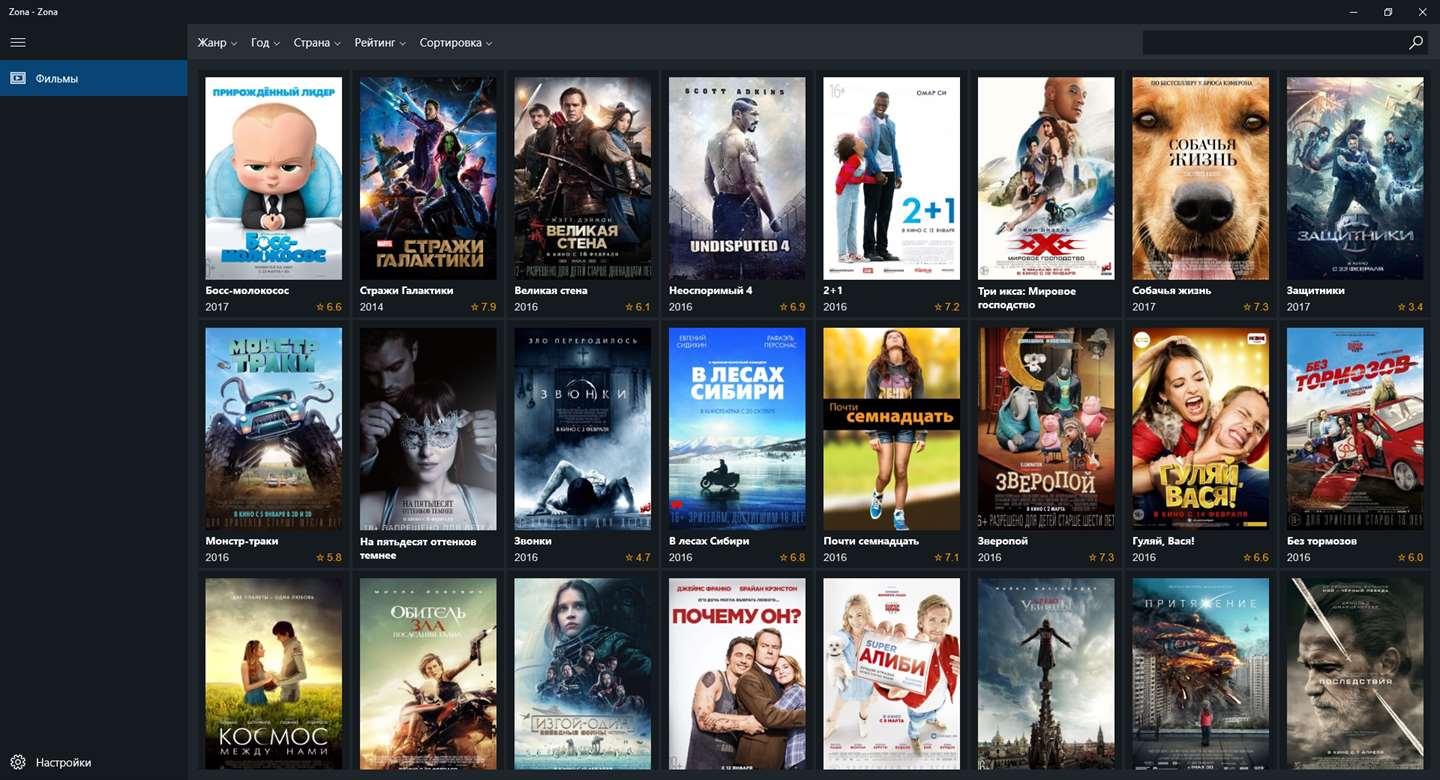Open the xXx Мировое господство poster
1440x780 pixels.
1046,179
